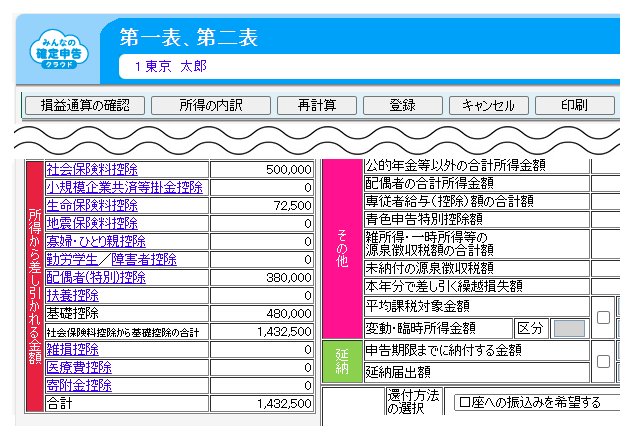Click 配偶者の合計所得金額 label
Viewport: 638px width, 432px height.
[429, 183]
